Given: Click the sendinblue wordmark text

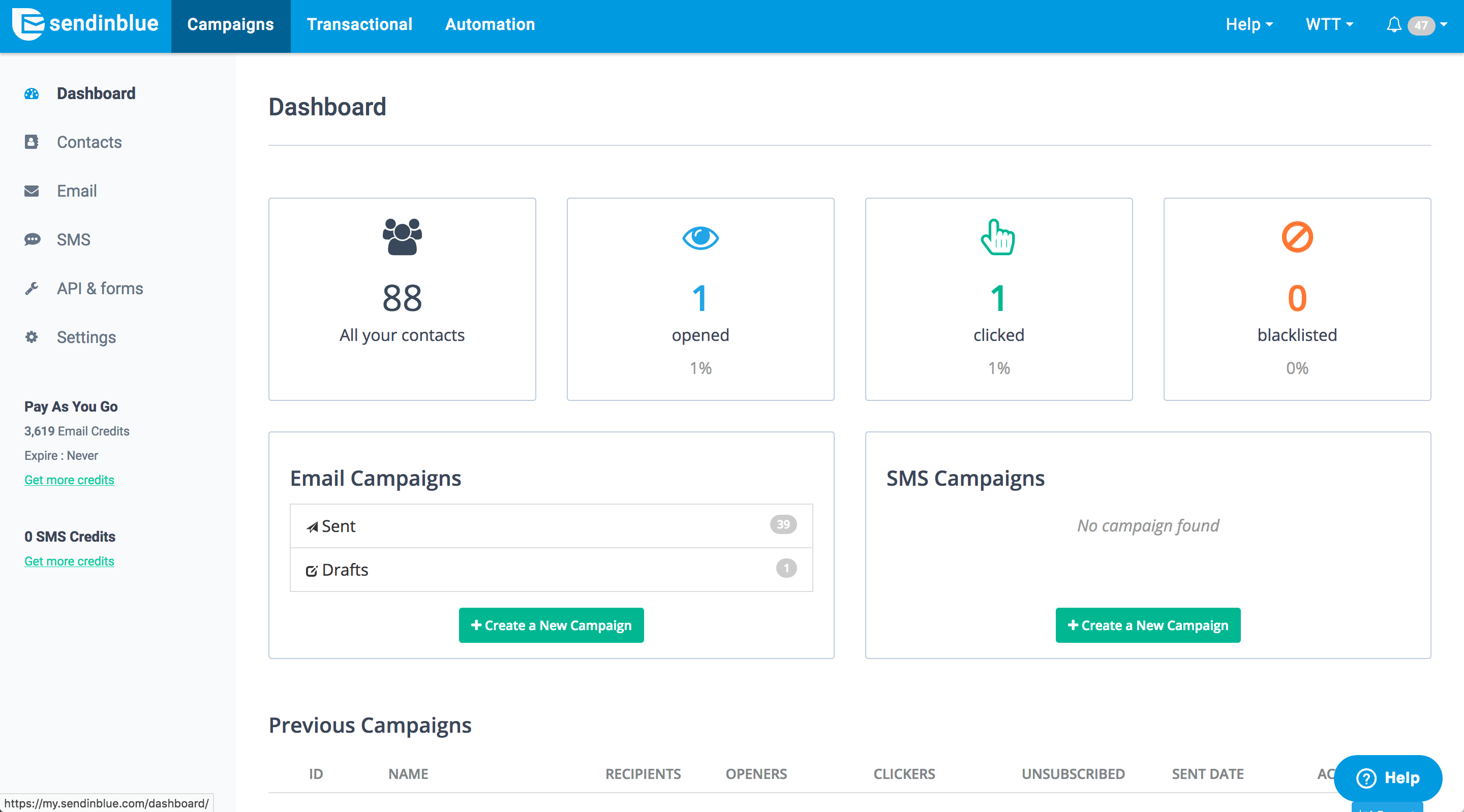Looking at the screenshot, I should point(104,24).
